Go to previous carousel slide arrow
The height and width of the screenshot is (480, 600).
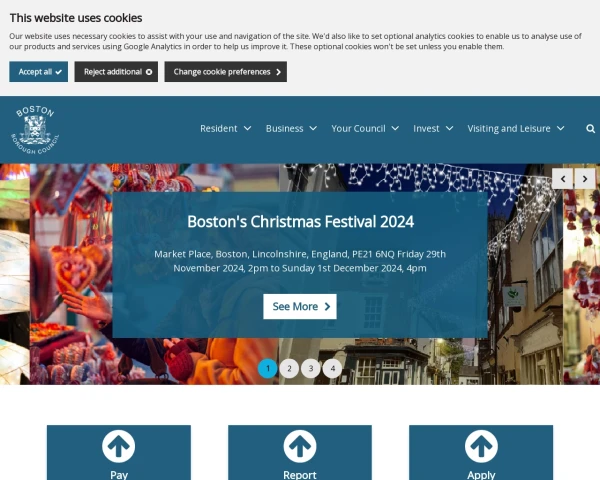pyautogui.click(x=562, y=179)
